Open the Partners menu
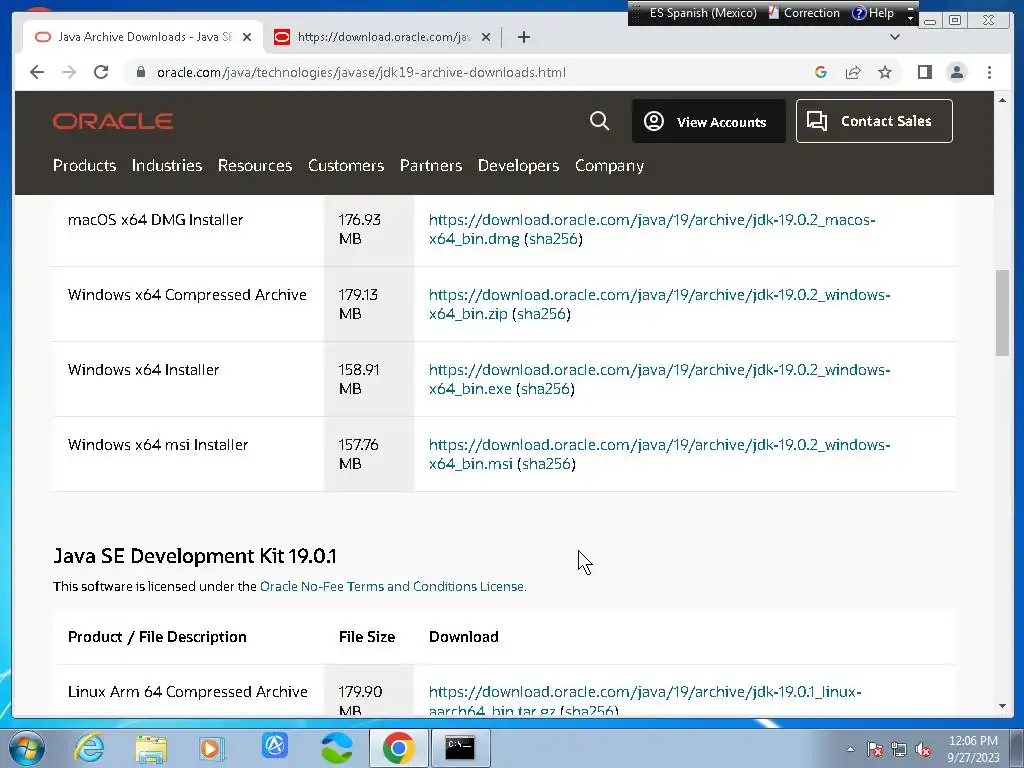 click(431, 166)
